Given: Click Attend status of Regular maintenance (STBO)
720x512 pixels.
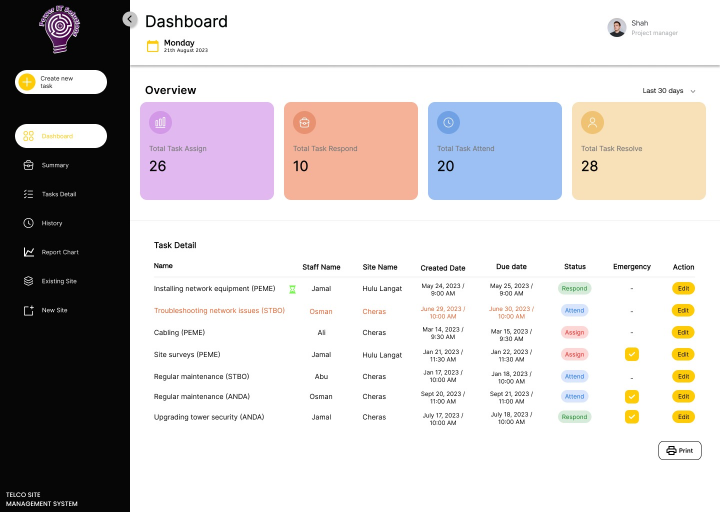Looking at the screenshot, I should [574, 377].
